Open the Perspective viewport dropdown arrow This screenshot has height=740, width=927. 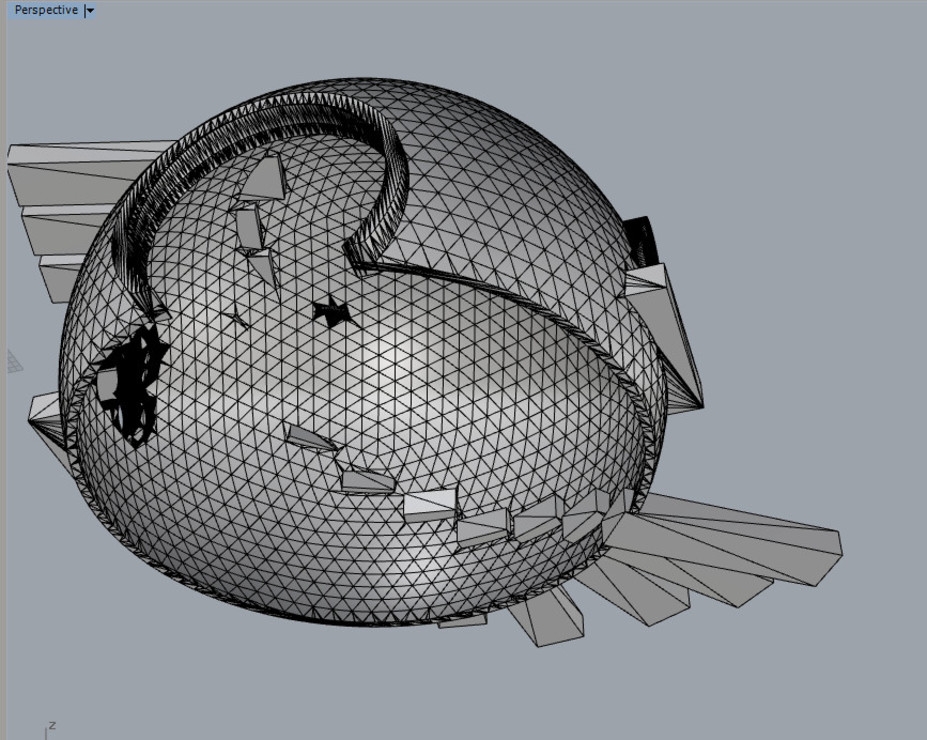(90, 11)
